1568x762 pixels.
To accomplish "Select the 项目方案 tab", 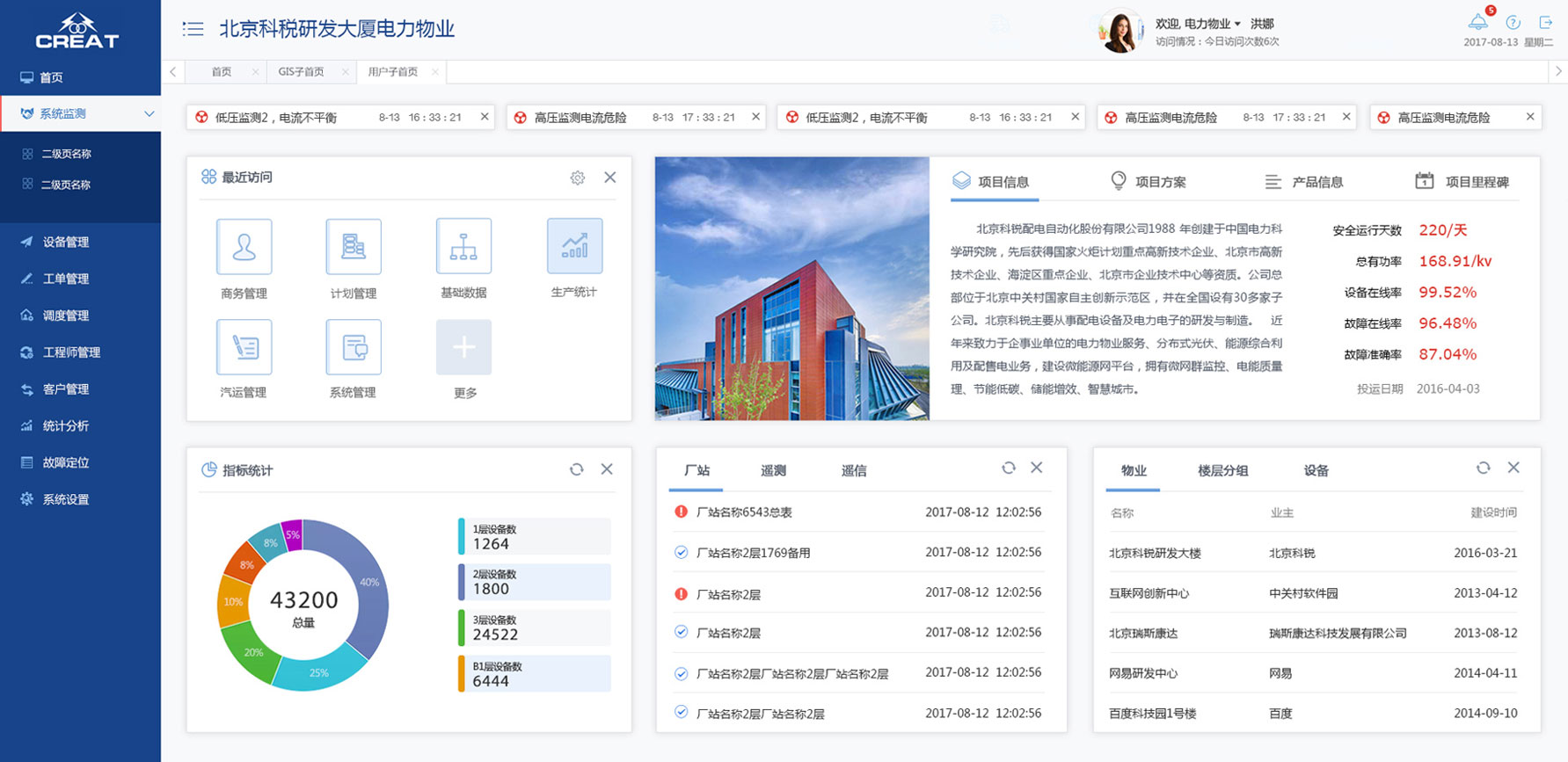I will pos(1148,182).
